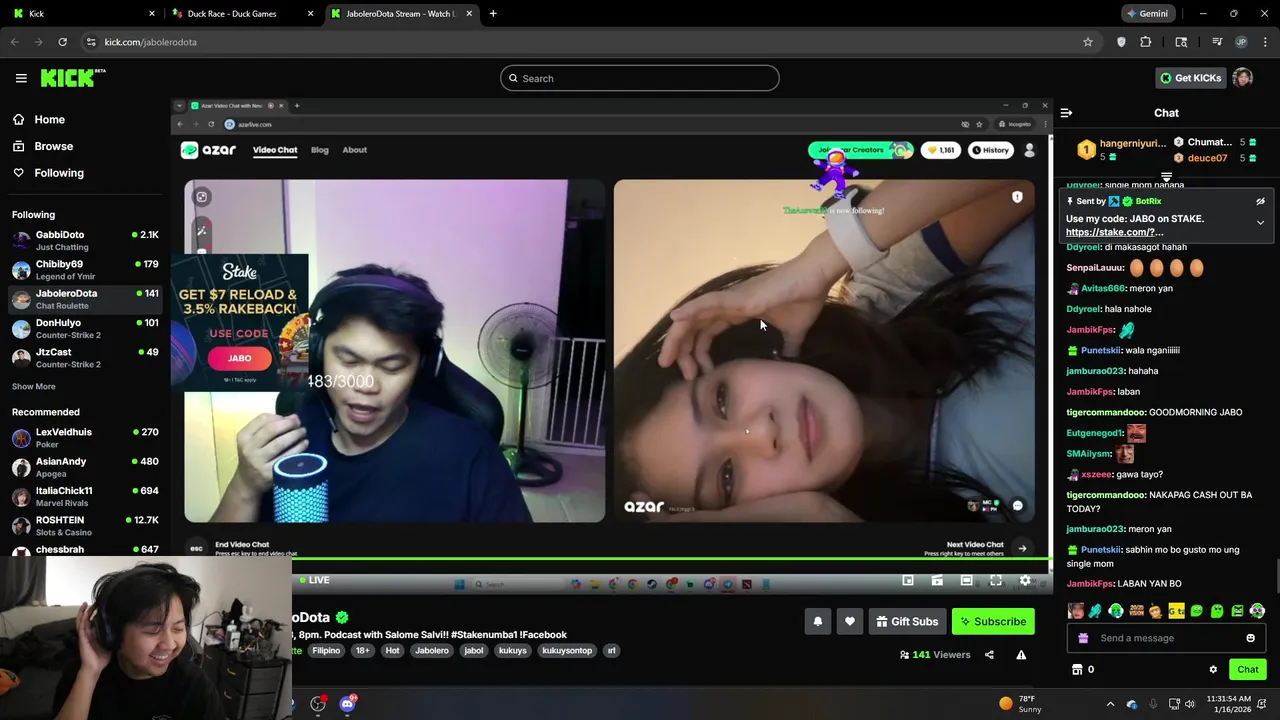Toggle stream notification bell
This screenshot has width=1280, height=720.
817,622
